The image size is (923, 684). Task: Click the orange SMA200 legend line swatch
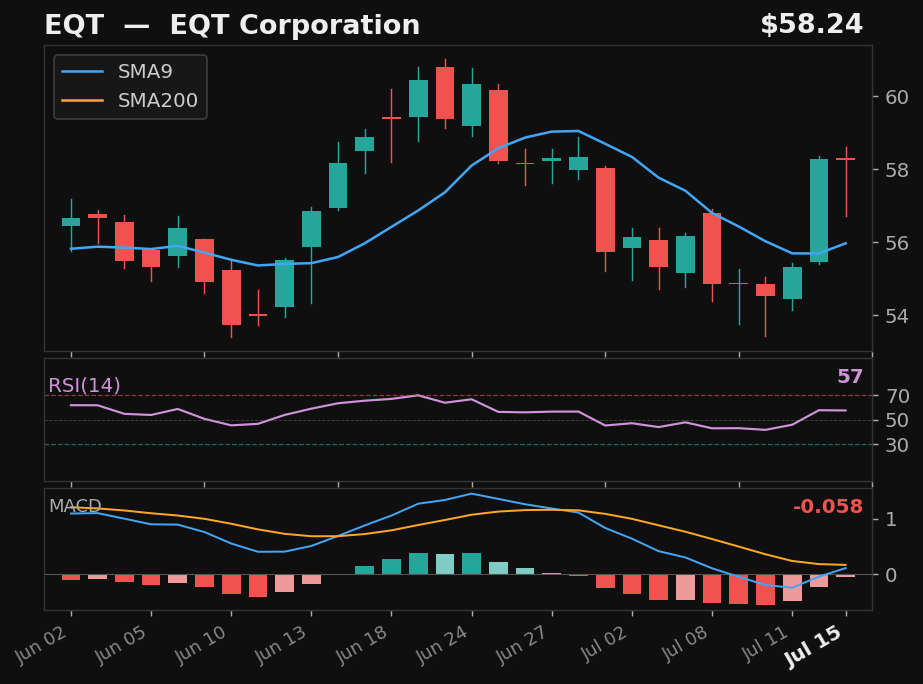pos(82,101)
